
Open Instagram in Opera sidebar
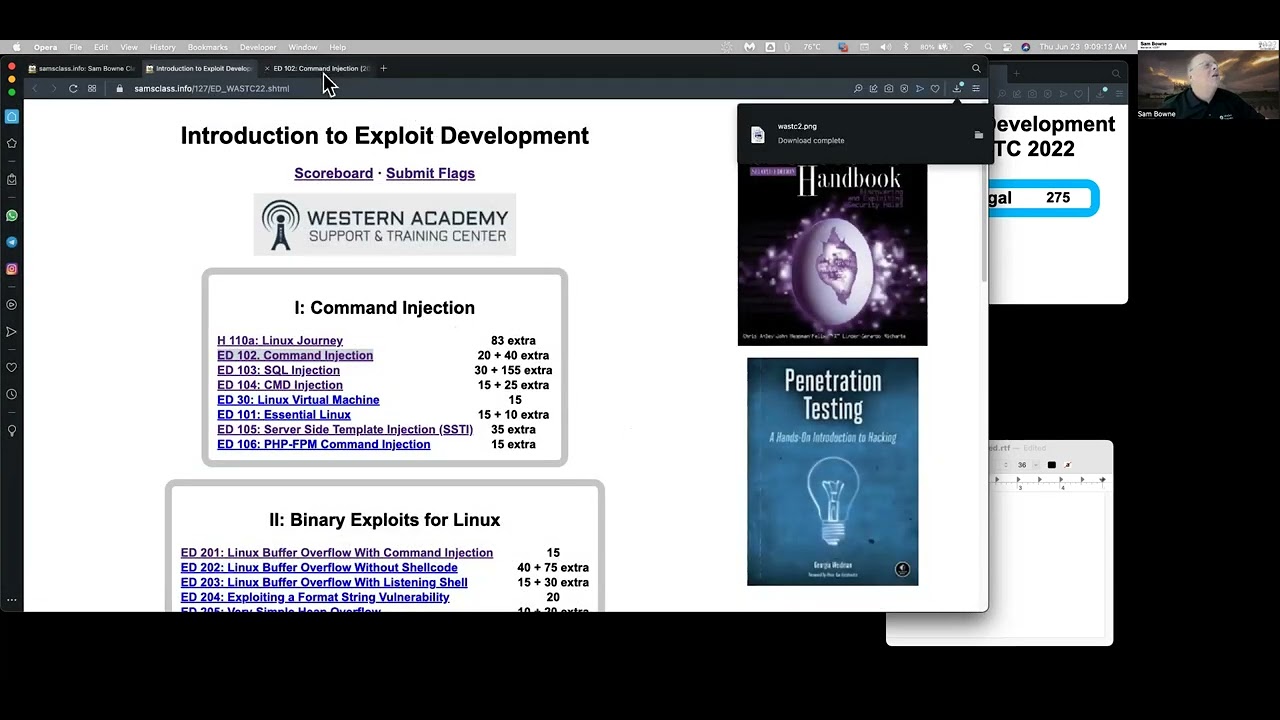pos(12,269)
